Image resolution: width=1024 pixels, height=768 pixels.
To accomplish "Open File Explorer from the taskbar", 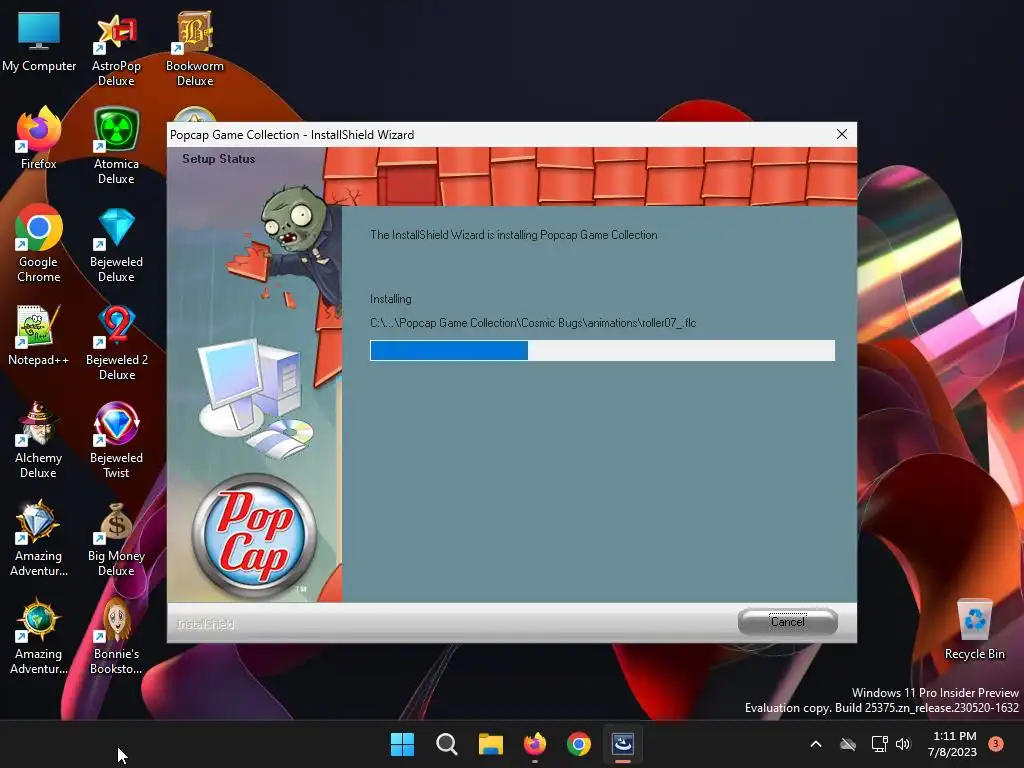I will coord(490,744).
